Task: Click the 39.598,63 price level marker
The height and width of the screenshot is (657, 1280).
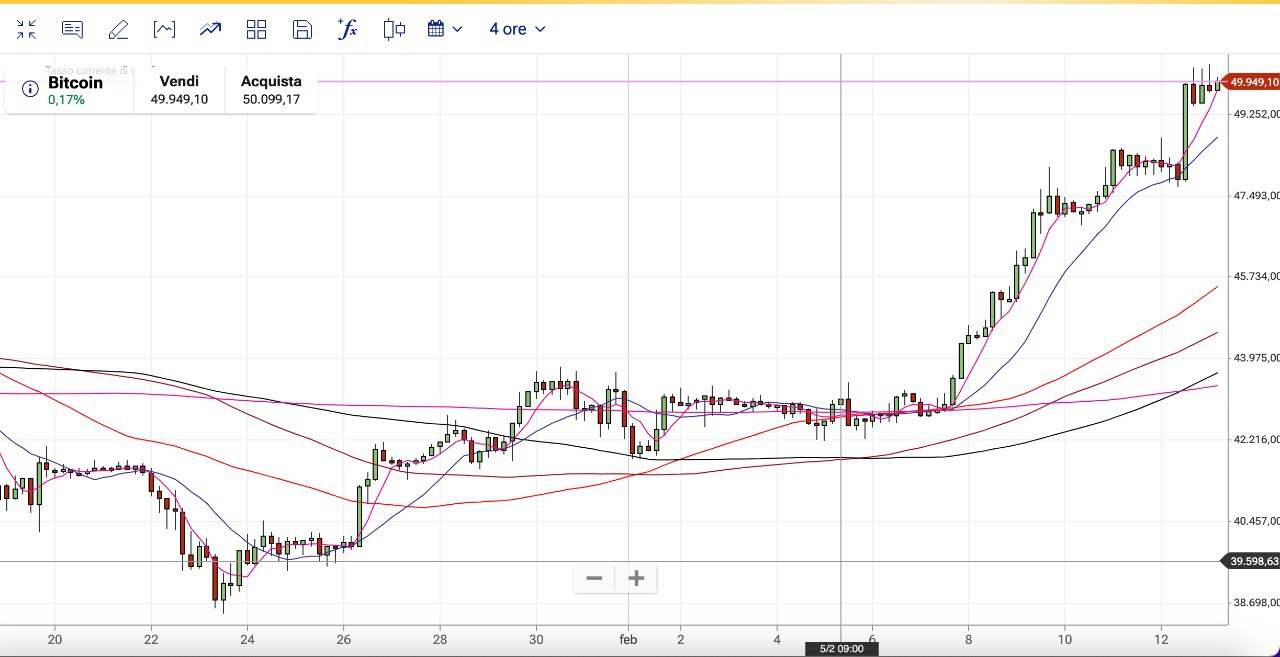Action: coord(1253,561)
